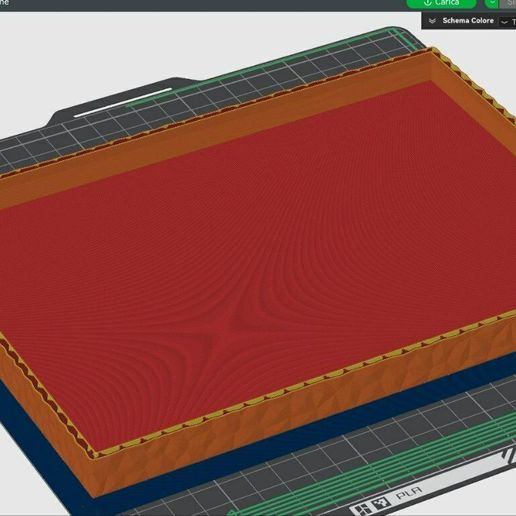Screen dimensions: 516x516
Task: Click the yellow inner wall line along the front edge
Action: click(300, 386)
